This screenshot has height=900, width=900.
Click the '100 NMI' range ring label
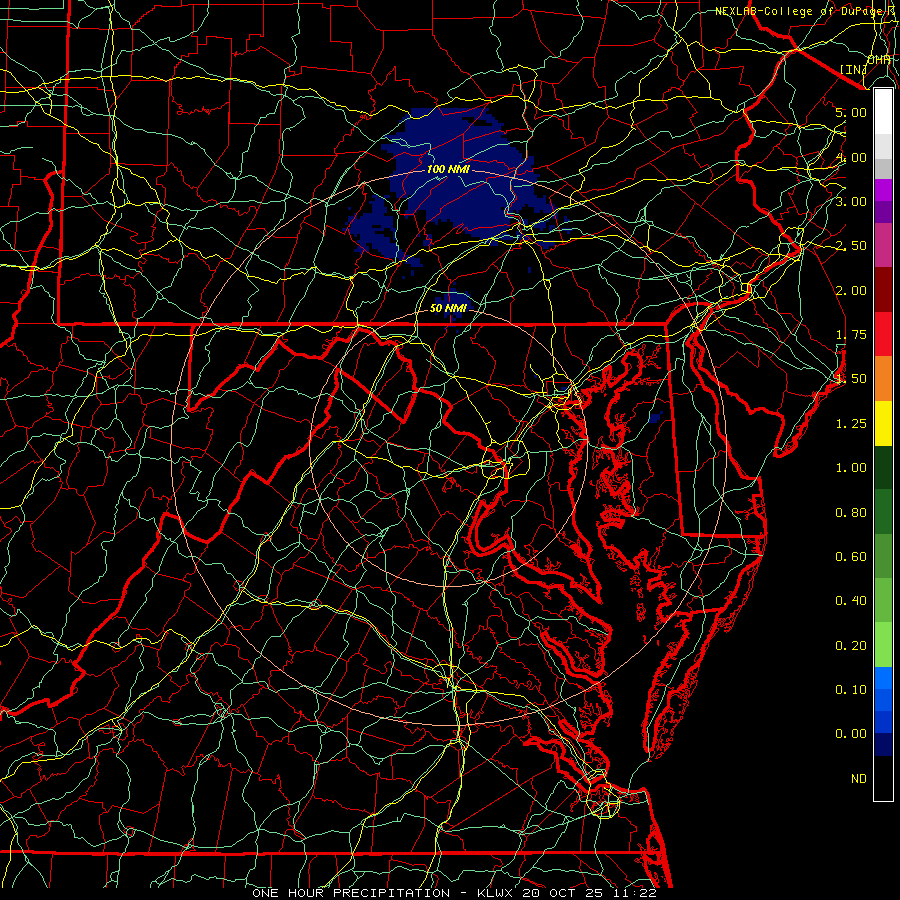[448, 169]
